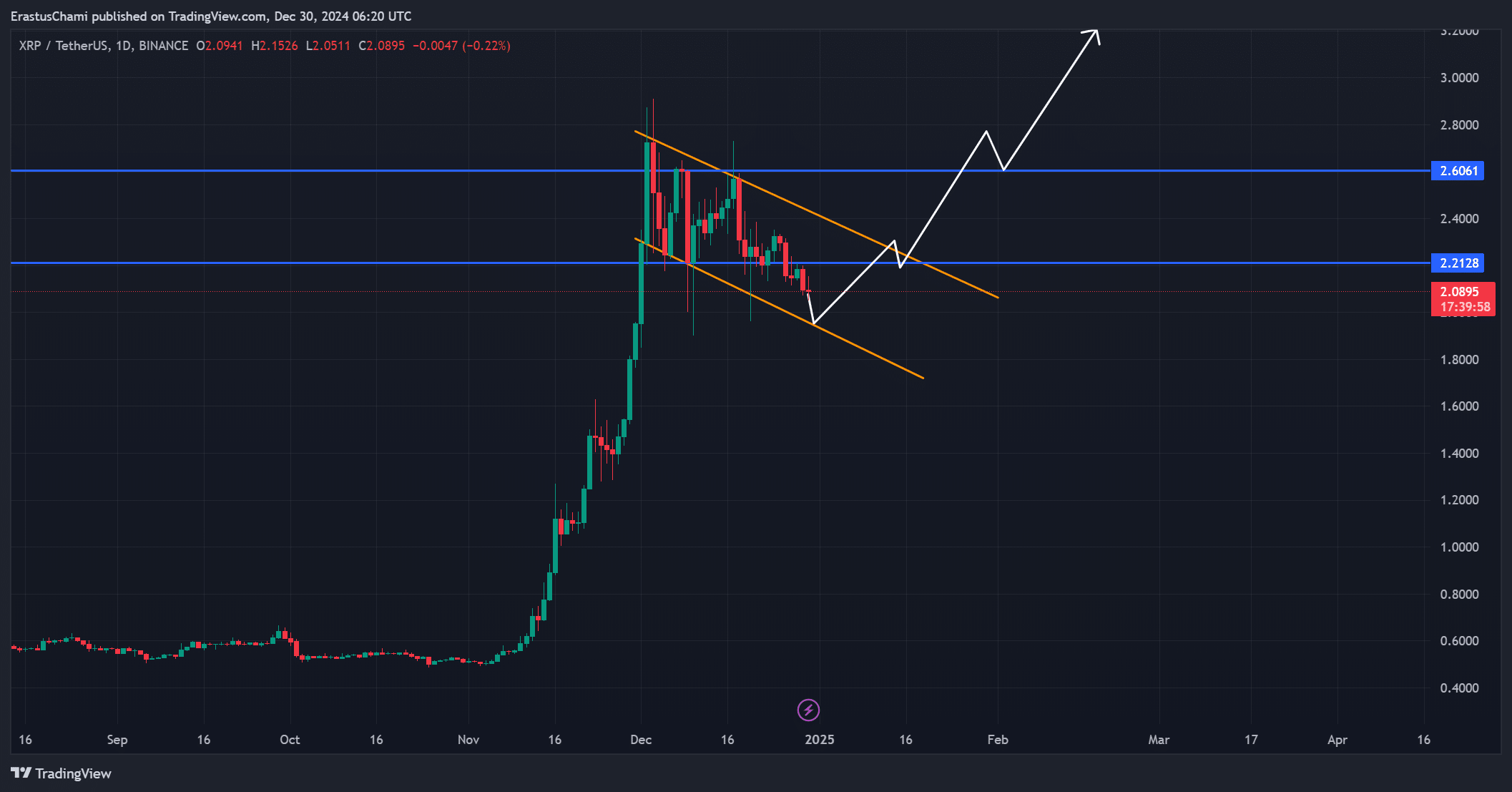Image resolution: width=1512 pixels, height=792 pixels.
Task: Click the Oct label on time axis
Action: (290, 740)
